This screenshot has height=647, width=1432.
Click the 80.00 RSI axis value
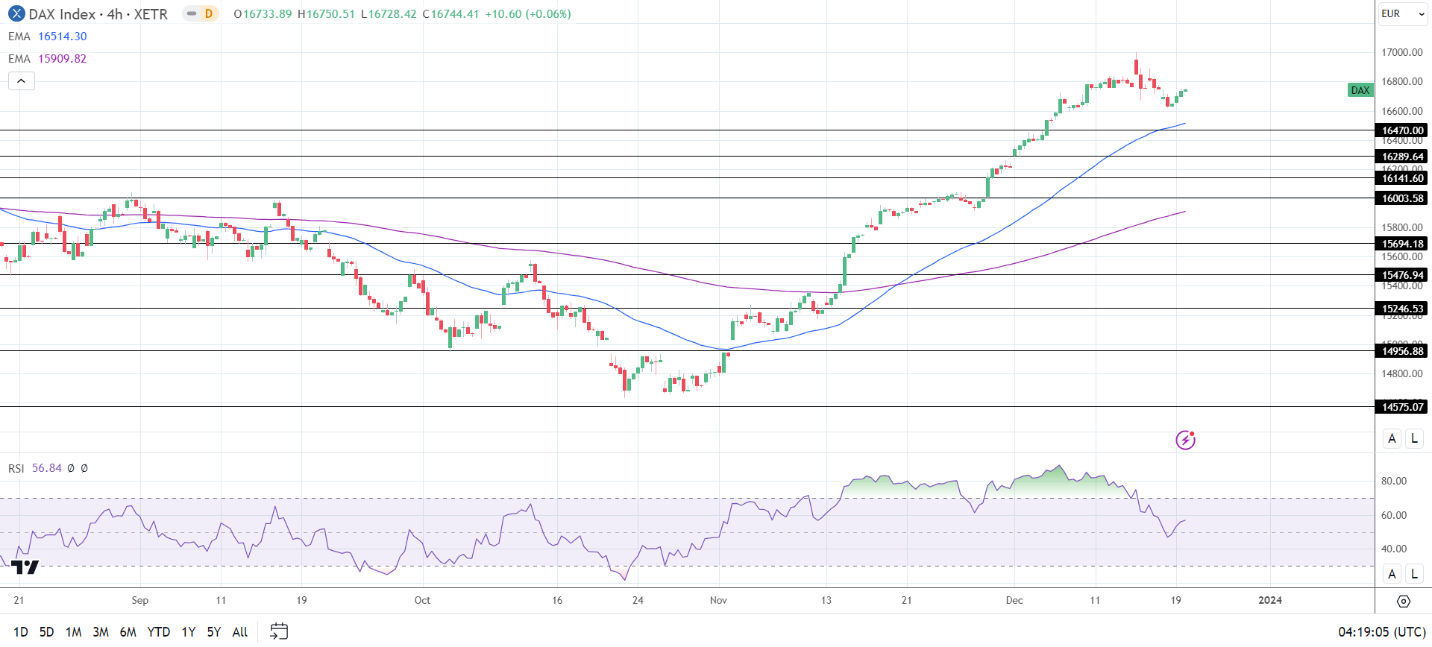point(1394,481)
